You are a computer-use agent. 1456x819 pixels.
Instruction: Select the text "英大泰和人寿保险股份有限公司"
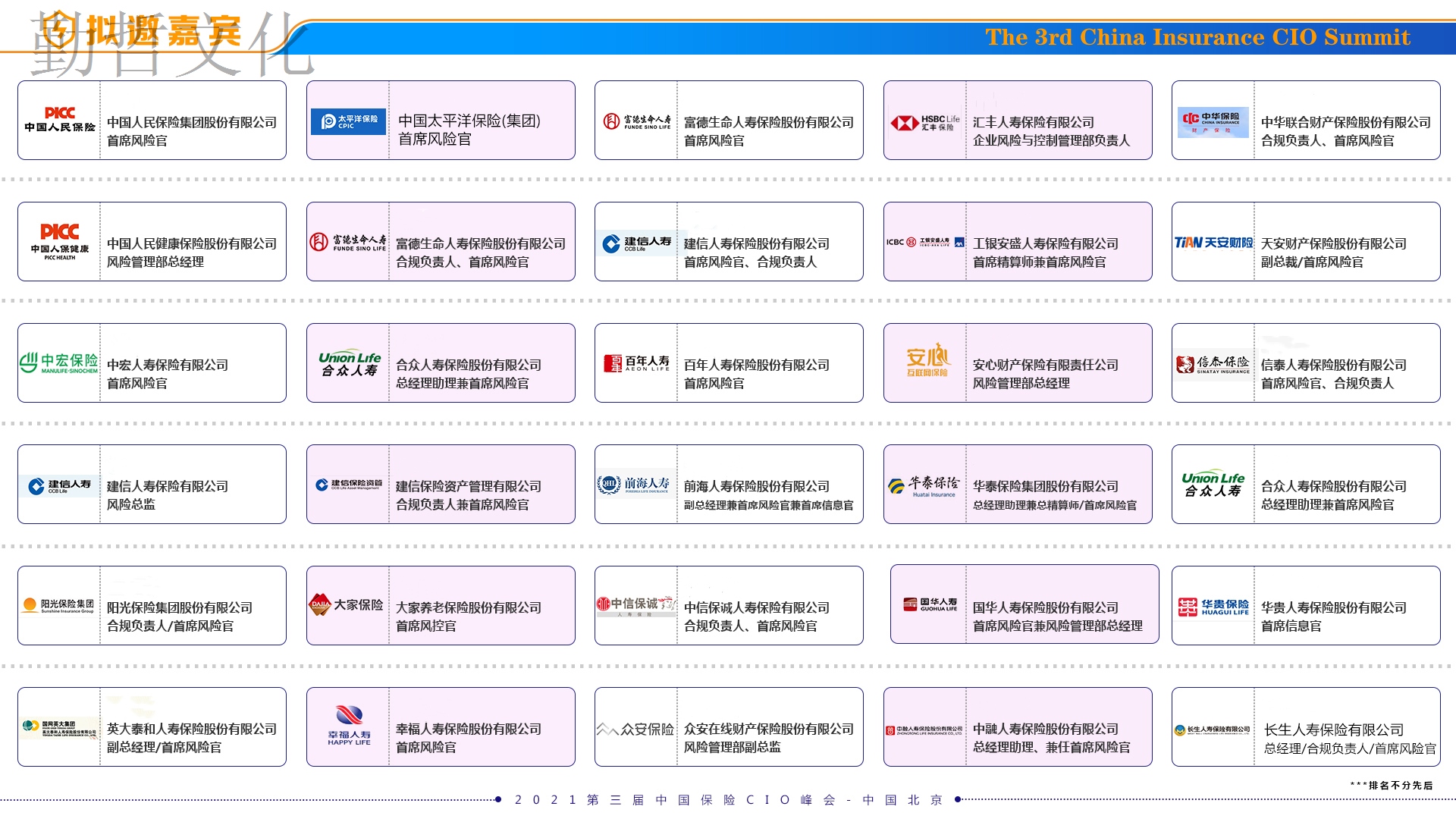tap(192, 729)
